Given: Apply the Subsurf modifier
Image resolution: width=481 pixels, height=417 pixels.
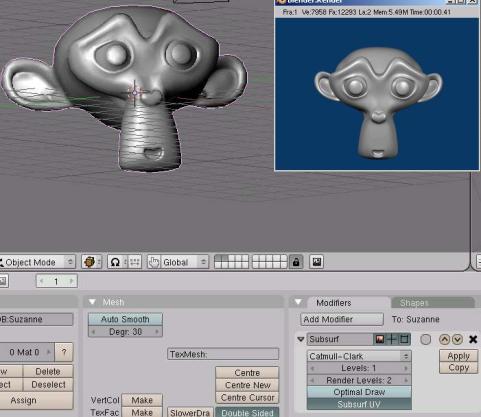Looking at the screenshot, I should [458, 356].
